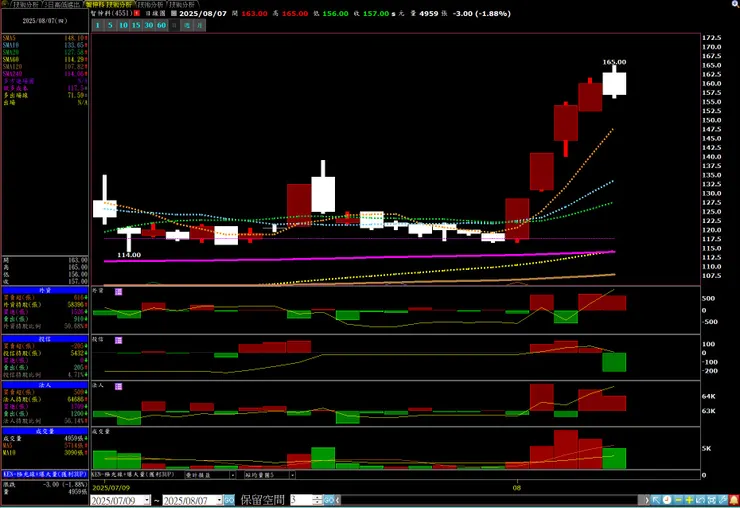Viewport: 740px width, 508px height.
Task: Click the SMA5 legend entry
Action: (x=45, y=38)
